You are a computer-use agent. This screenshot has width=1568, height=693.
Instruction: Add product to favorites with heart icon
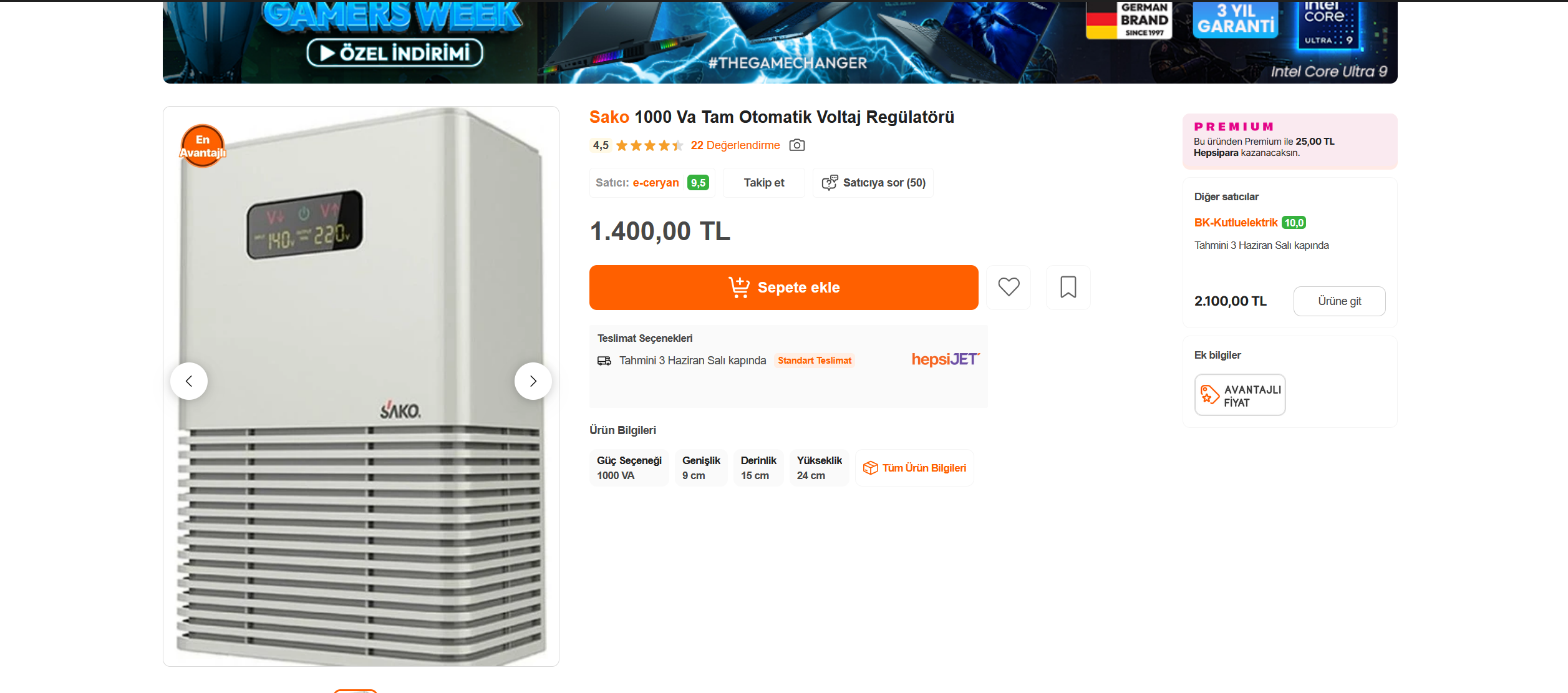[x=1008, y=287]
